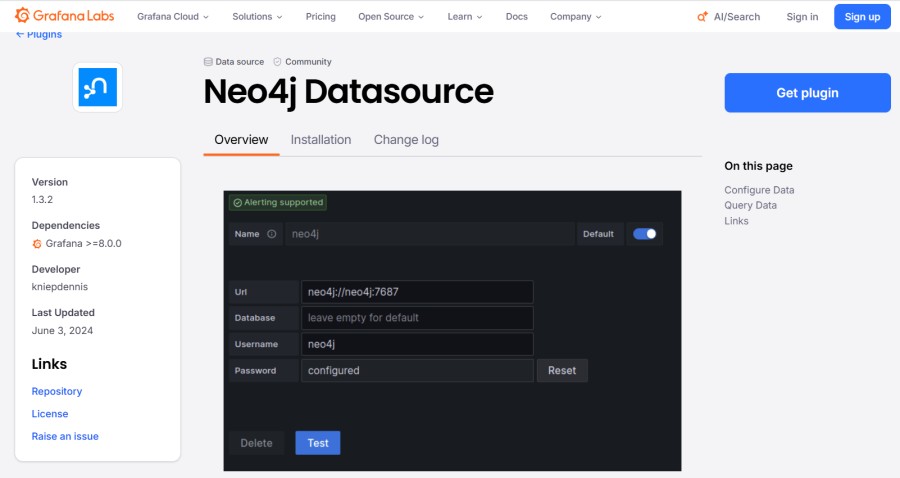Click the Alerting supported checkmark badge
This screenshot has height=478, width=900.
click(278, 202)
